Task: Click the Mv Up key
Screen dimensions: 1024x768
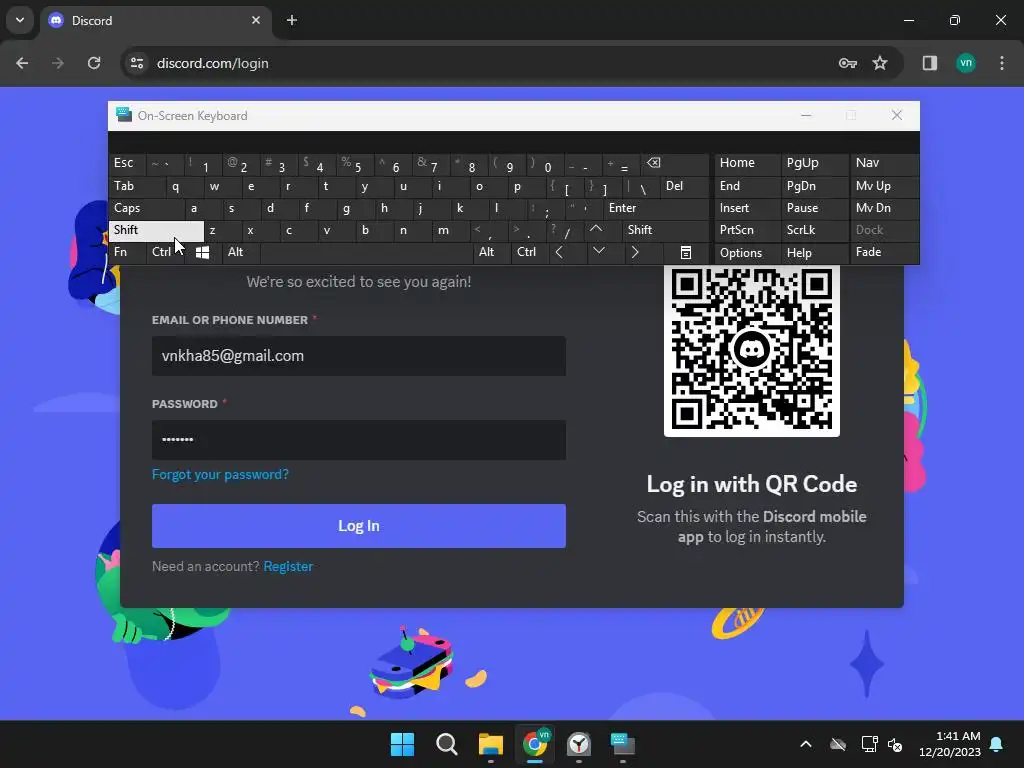Action: point(884,186)
